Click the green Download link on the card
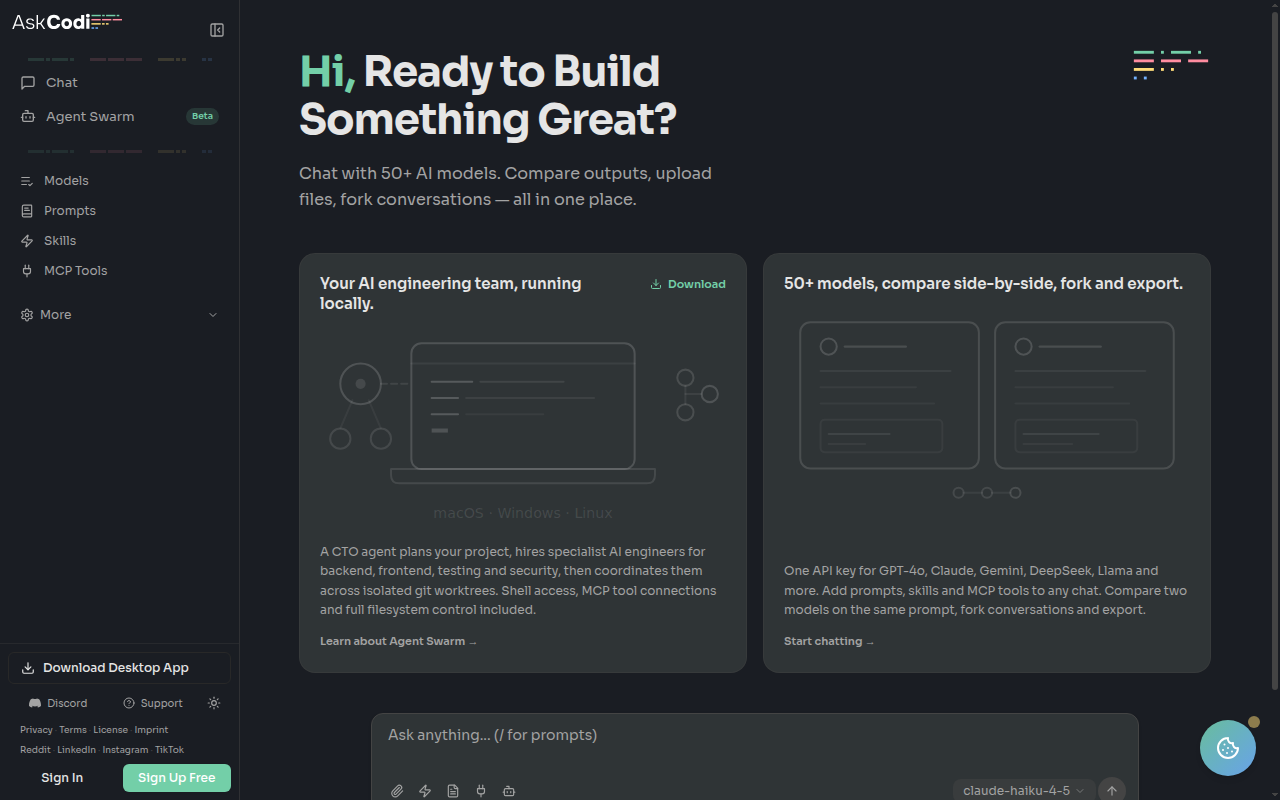The width and height of the screenshot is (1280, 800). pos(688,284)
